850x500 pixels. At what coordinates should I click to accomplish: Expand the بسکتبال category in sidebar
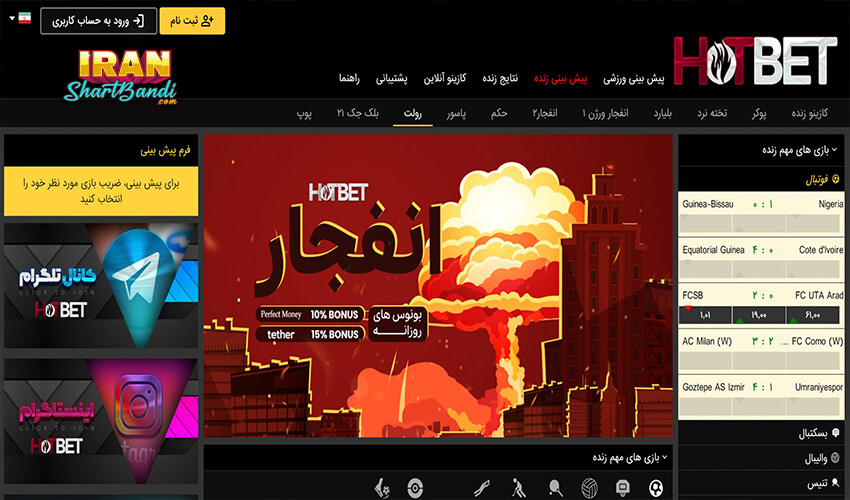[761, 433]
